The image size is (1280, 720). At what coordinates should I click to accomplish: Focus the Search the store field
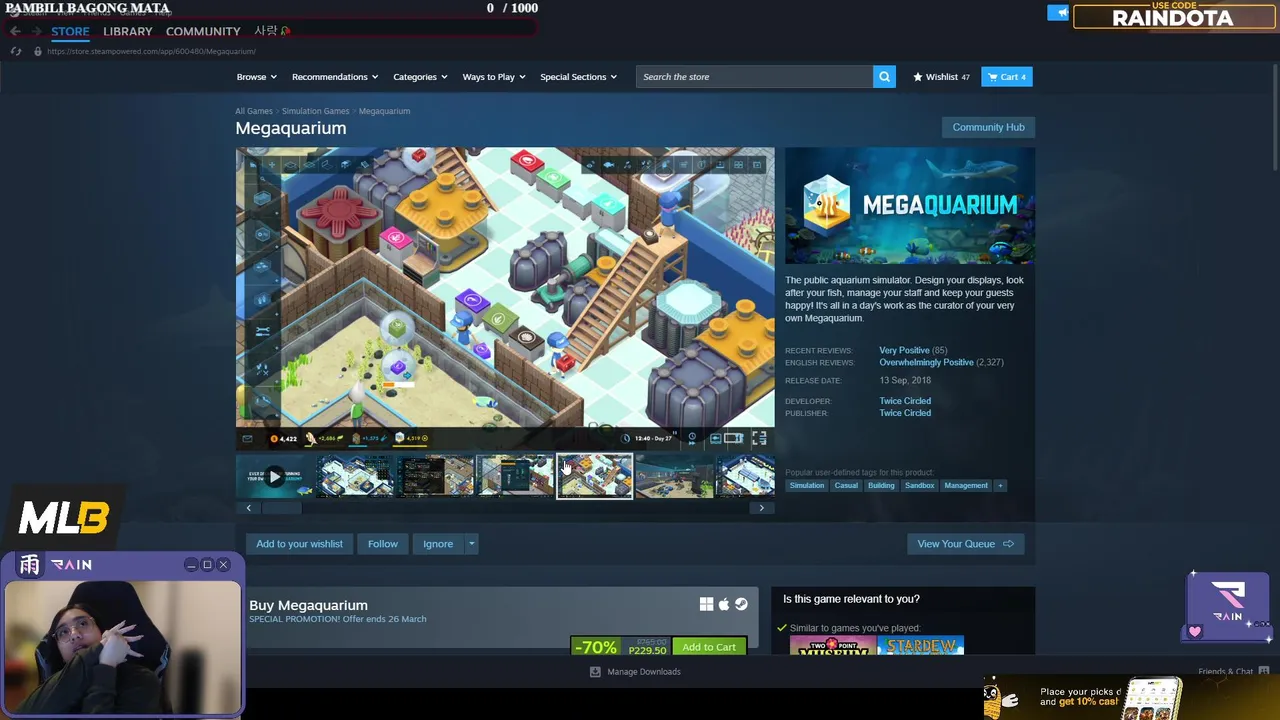point(755,77)
